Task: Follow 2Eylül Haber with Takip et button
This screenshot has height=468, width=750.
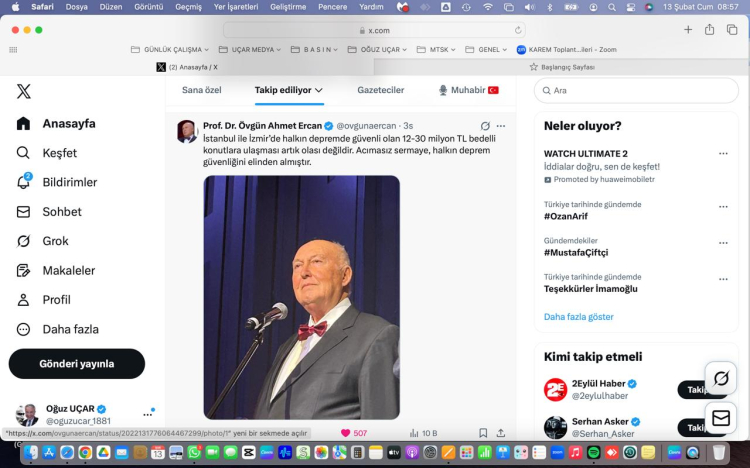Action: tap(702, 390)
